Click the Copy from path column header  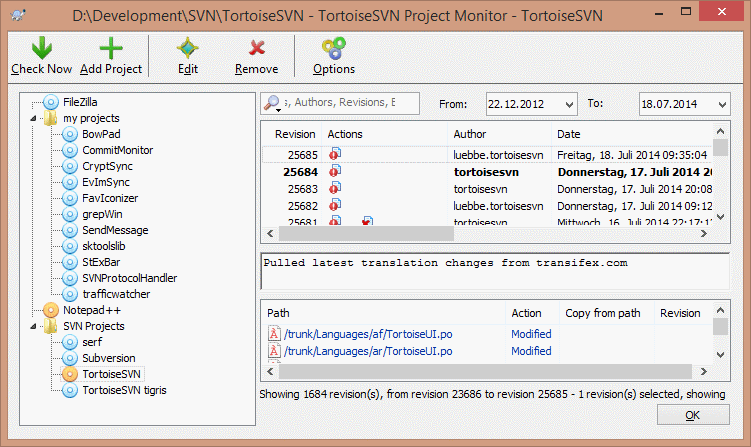point(606,313)
